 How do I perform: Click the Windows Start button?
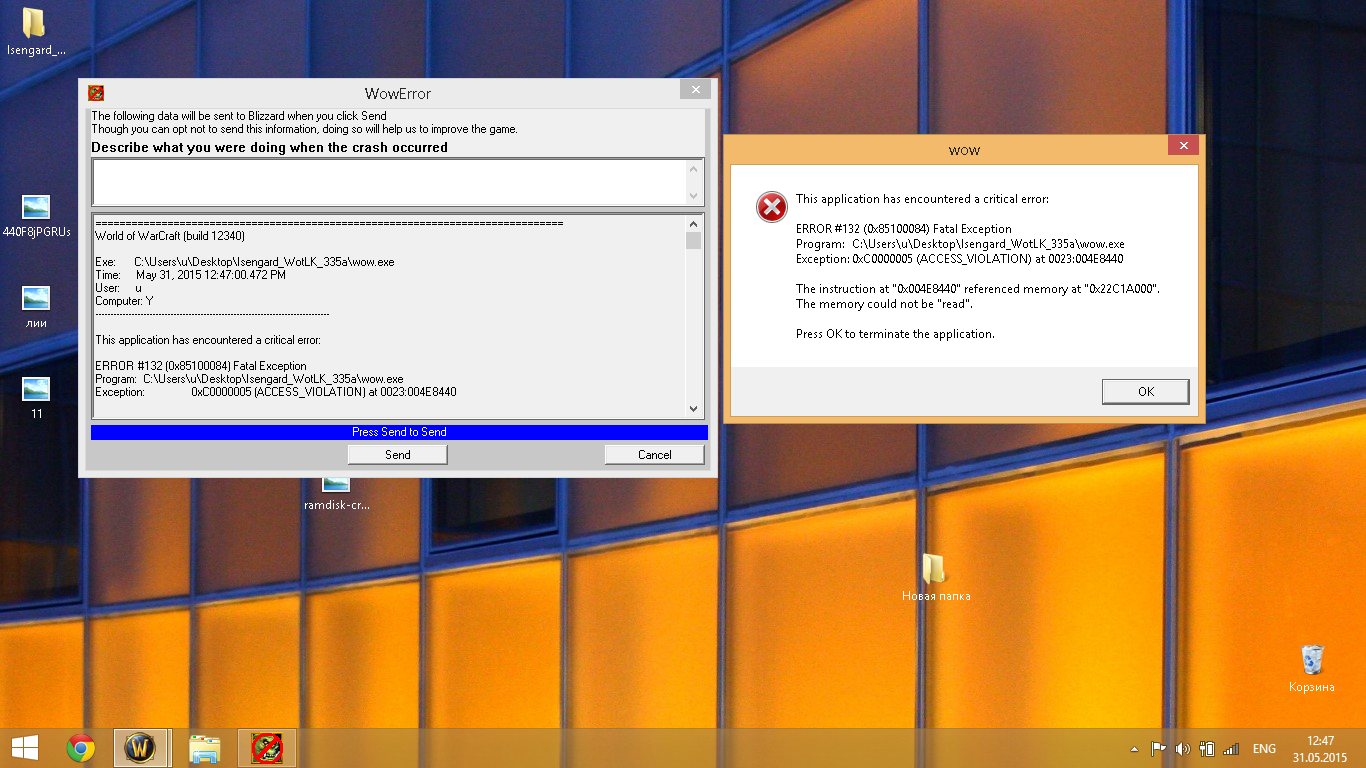click(24, 748)
